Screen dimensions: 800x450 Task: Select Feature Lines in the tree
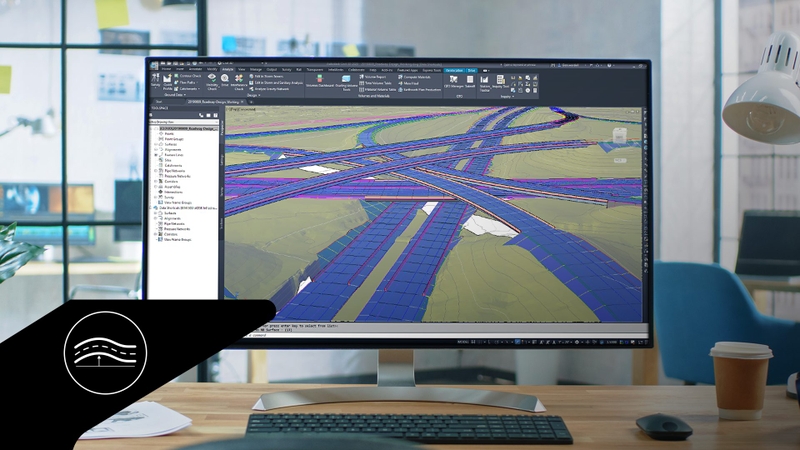(173, 155)
